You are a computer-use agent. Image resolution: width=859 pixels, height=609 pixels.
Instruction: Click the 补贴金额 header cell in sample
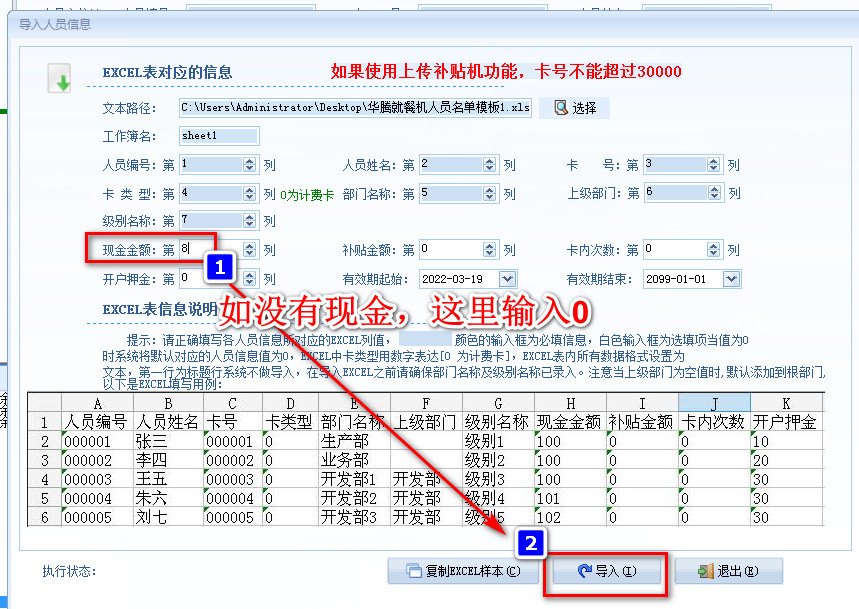pyautogui.click(x=641, y=422)
